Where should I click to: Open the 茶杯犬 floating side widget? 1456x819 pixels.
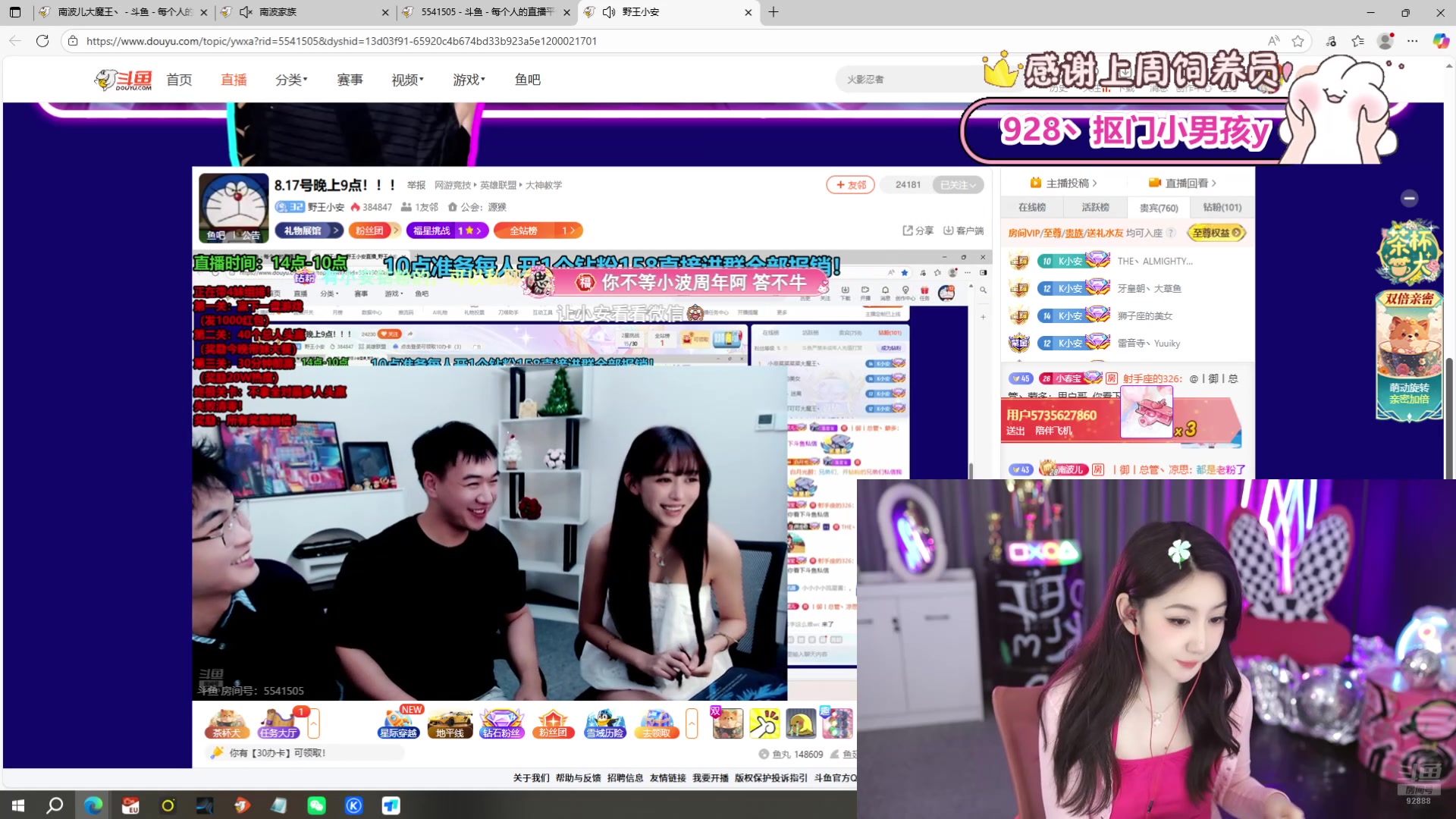1409,253
